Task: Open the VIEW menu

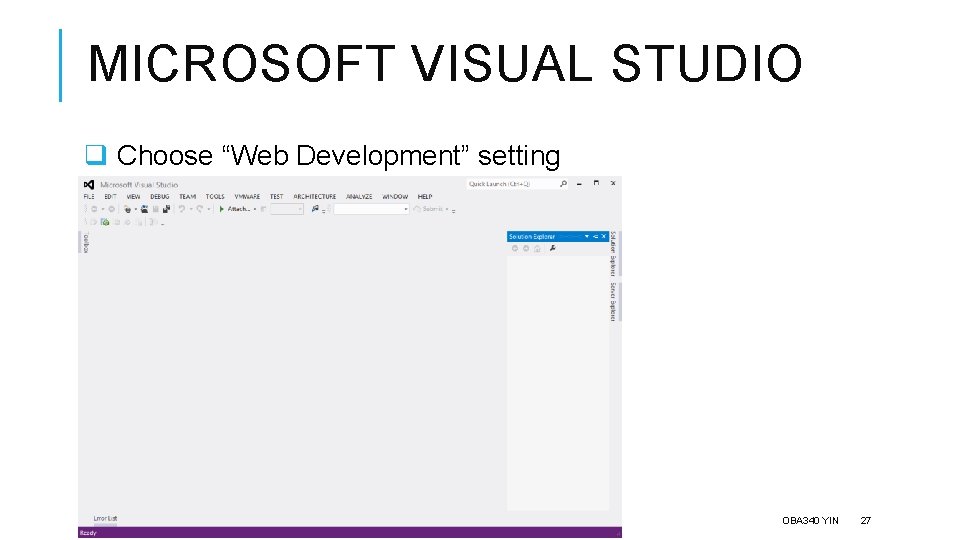Action: 133,197
